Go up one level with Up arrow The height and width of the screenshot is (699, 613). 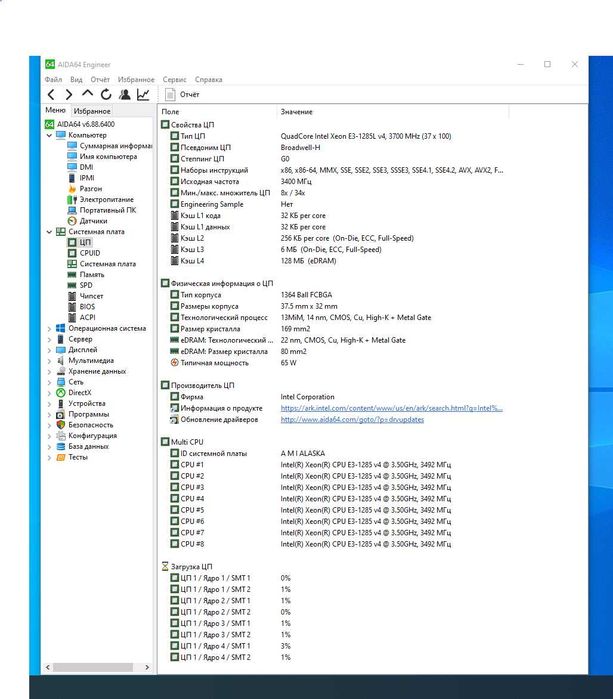pyautogui.click(x=87, y=94)
